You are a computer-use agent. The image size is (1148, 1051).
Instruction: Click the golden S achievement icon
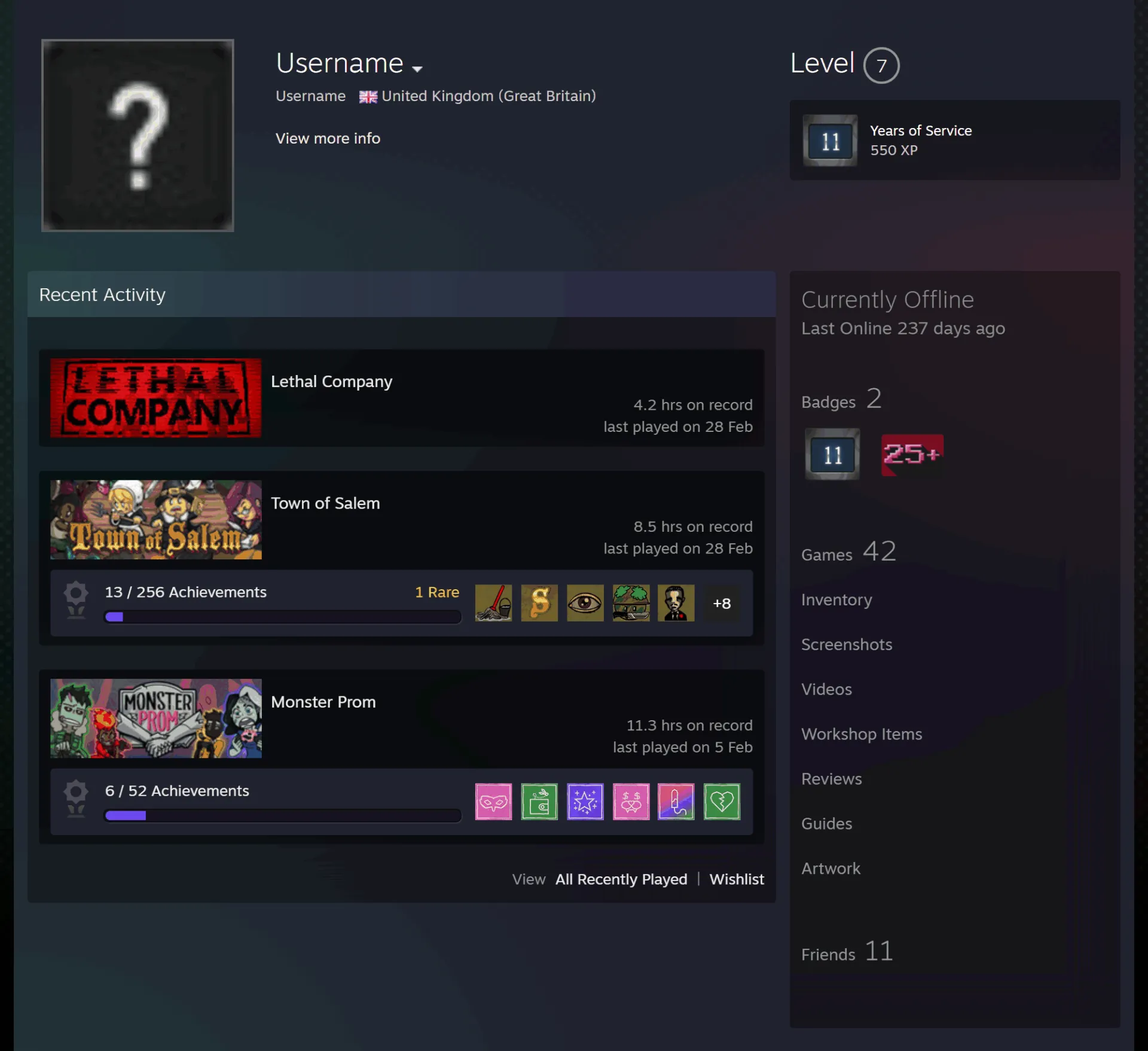(x=539, y=603)
